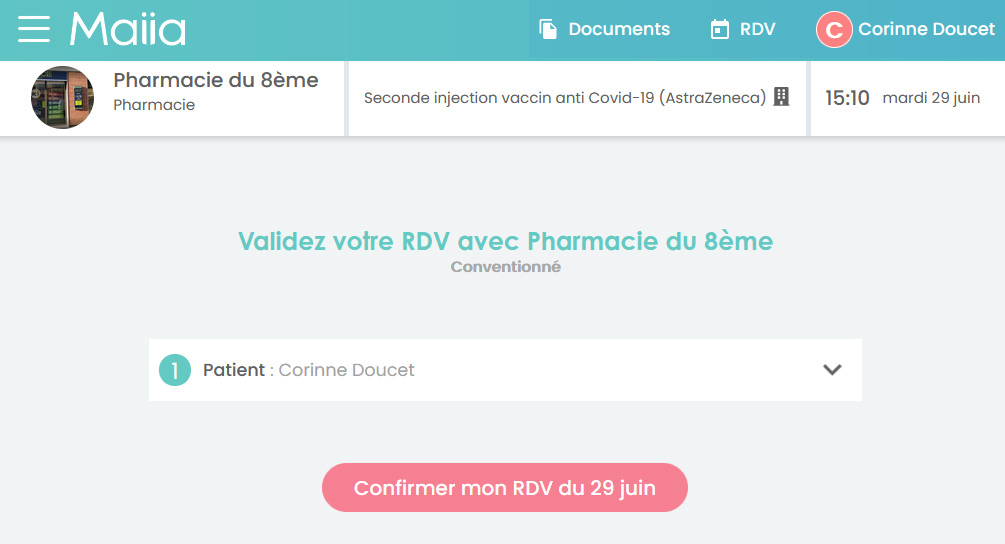Click the red C user avatar
The width and height of the screenshot is (1005, 544).
coord(834,29)
